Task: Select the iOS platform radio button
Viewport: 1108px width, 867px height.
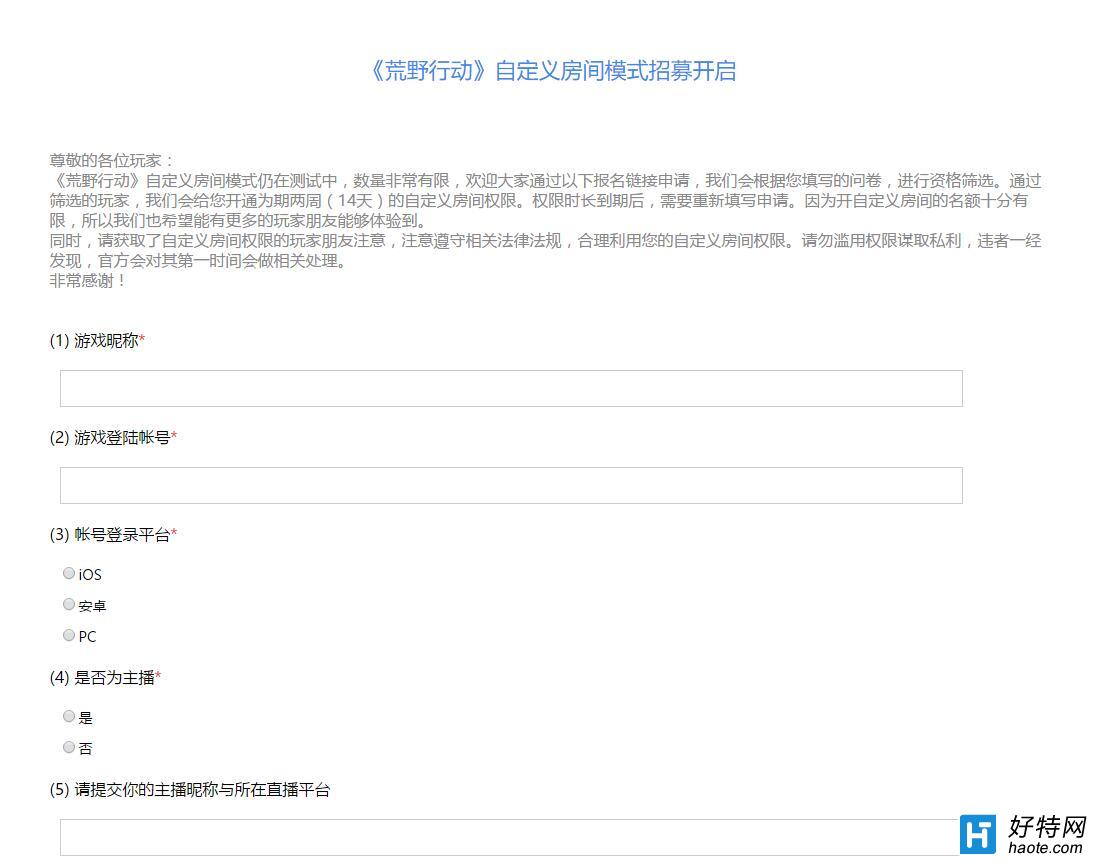Action: tap(69, 573)
